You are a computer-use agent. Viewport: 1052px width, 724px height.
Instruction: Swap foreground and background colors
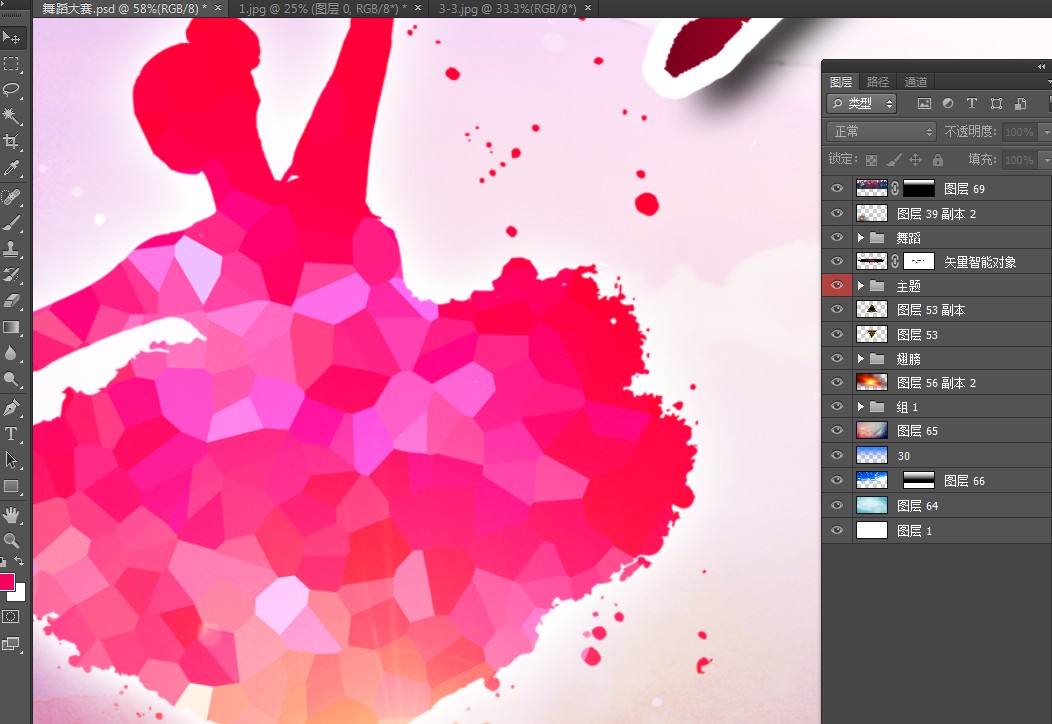pyautogui.click(x=19, y=561)
